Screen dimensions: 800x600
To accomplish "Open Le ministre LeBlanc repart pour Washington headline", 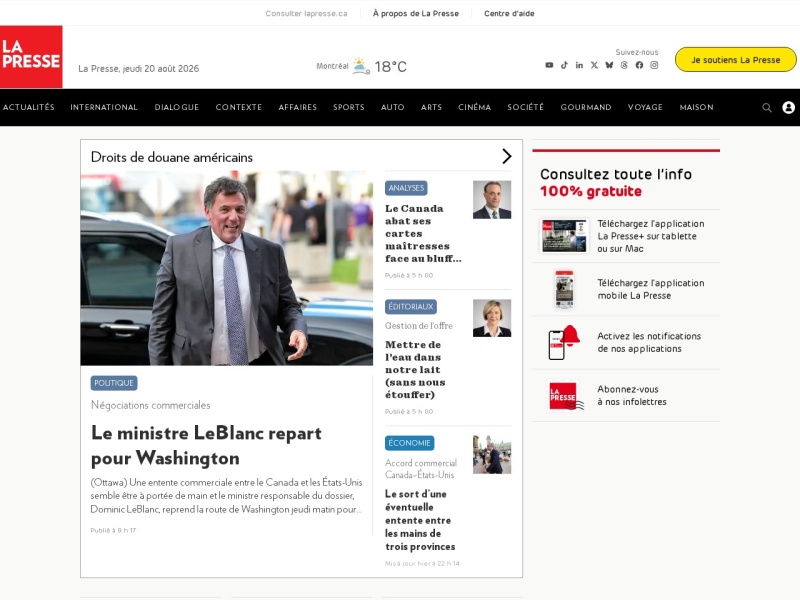I will click(206, 445).
